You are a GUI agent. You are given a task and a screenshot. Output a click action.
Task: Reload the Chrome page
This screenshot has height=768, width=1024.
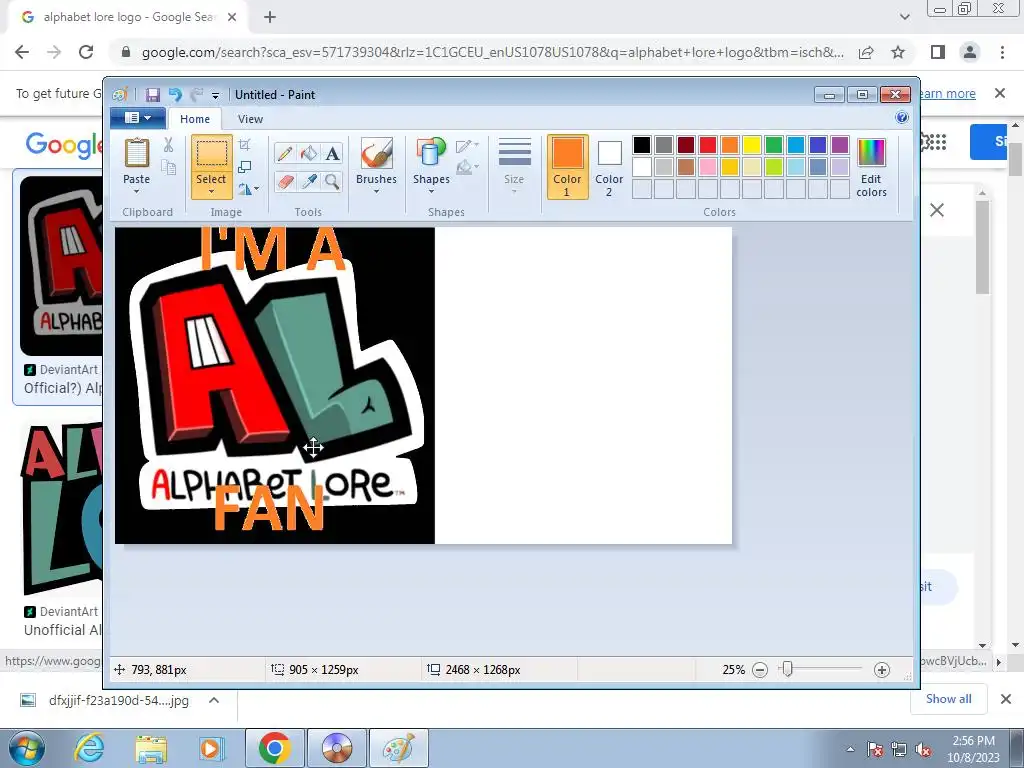click(86, 52)
